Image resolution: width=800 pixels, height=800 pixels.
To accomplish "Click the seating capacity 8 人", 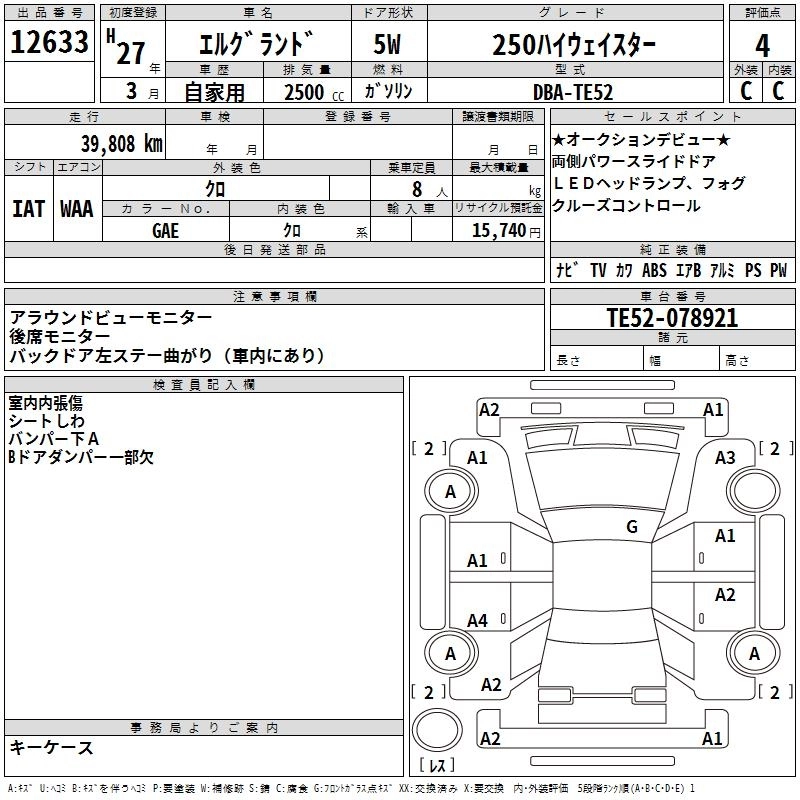I will [x=430, y=190].
